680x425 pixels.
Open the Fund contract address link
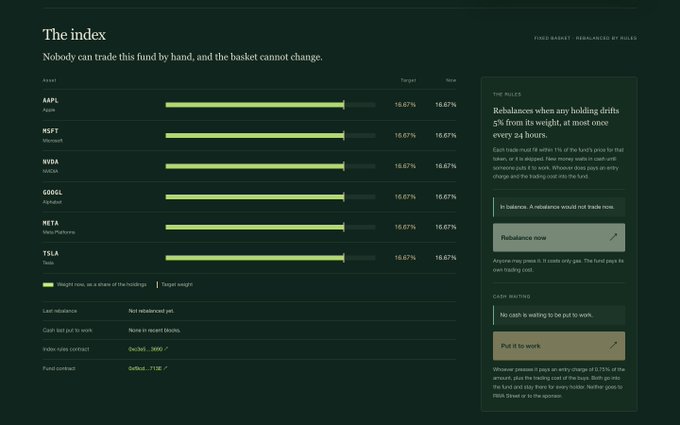[x=147, y=369]
